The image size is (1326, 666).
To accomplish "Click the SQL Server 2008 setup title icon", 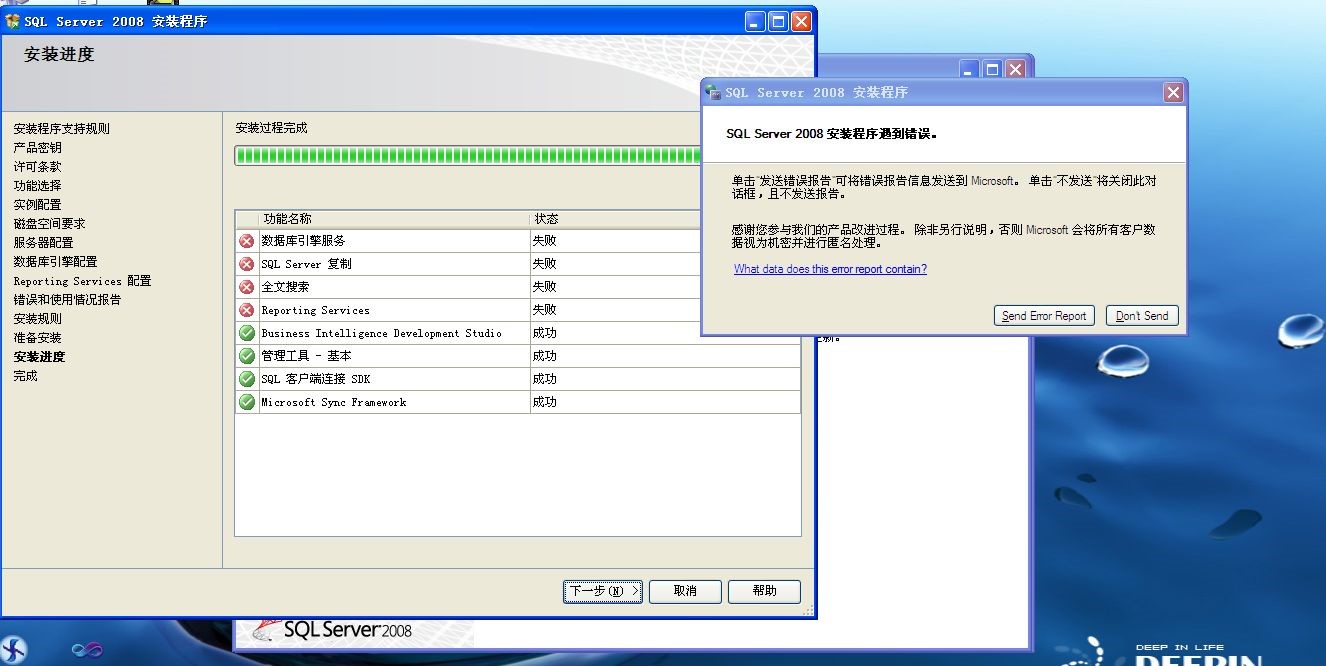I will coord(13,21).
